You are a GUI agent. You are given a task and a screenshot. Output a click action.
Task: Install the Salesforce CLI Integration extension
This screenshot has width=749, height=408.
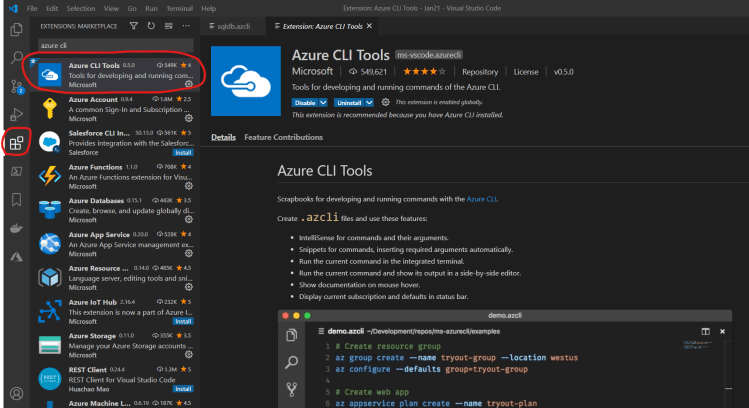[183, 152]
